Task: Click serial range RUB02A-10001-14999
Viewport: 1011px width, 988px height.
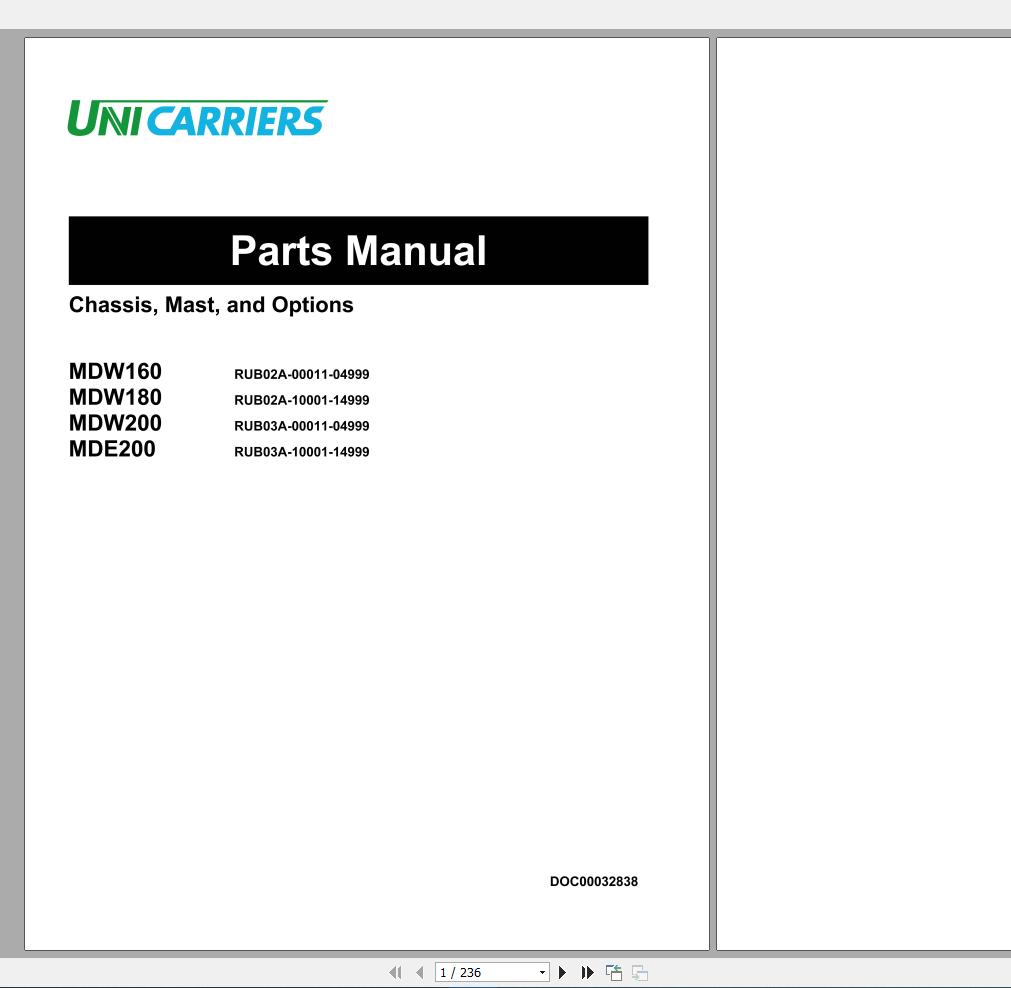Action: pos(302,400)
